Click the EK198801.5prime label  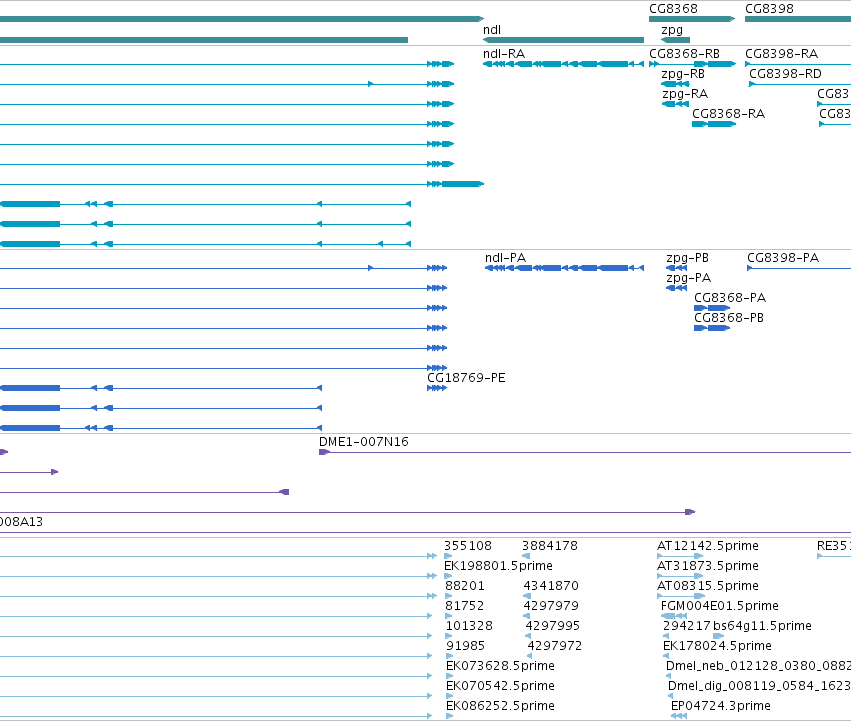(x=498, y=566)
